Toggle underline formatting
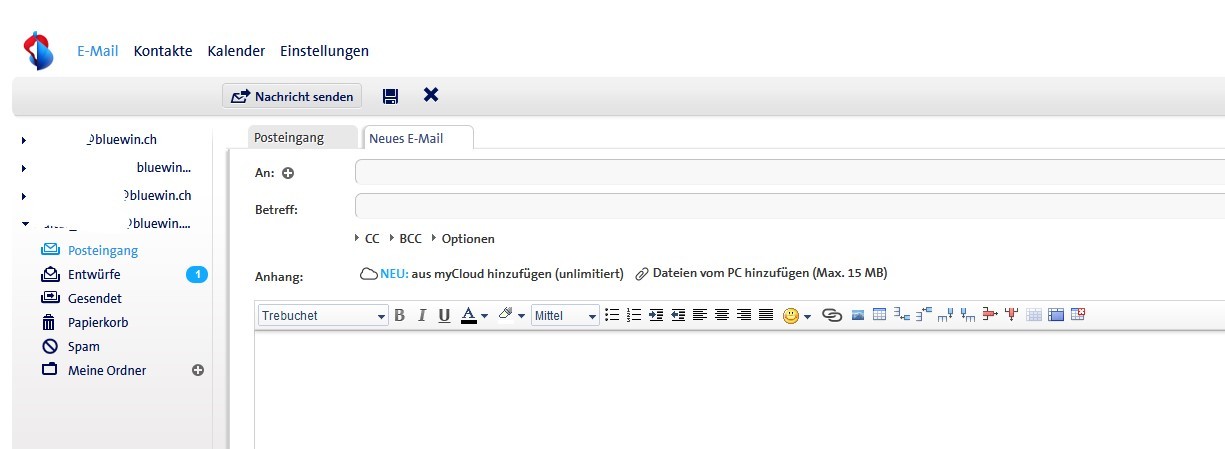Viewport: 1225px width, 449px height. point(444,315)
